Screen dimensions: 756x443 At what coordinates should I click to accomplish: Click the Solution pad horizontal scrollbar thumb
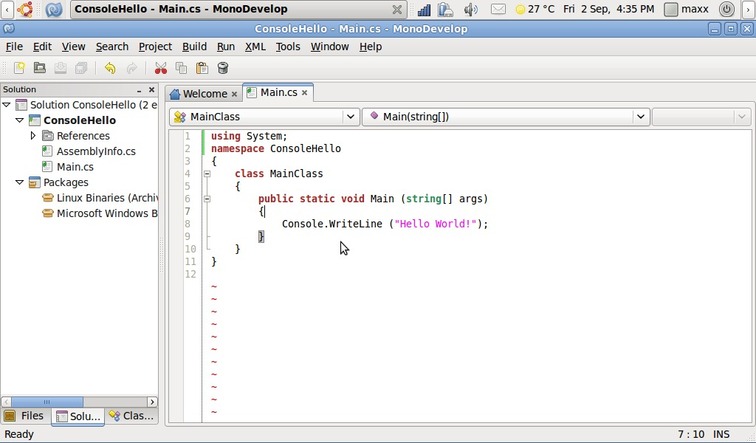click(x=47, y=402)
